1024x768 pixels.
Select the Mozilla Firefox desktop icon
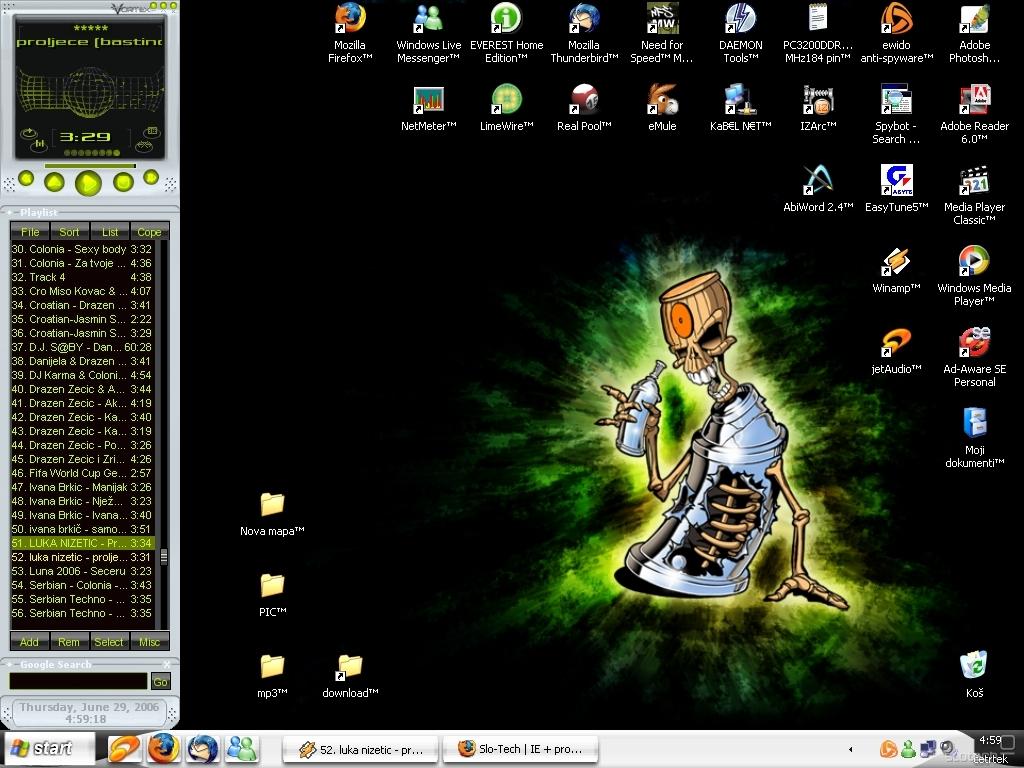(349, 33)
